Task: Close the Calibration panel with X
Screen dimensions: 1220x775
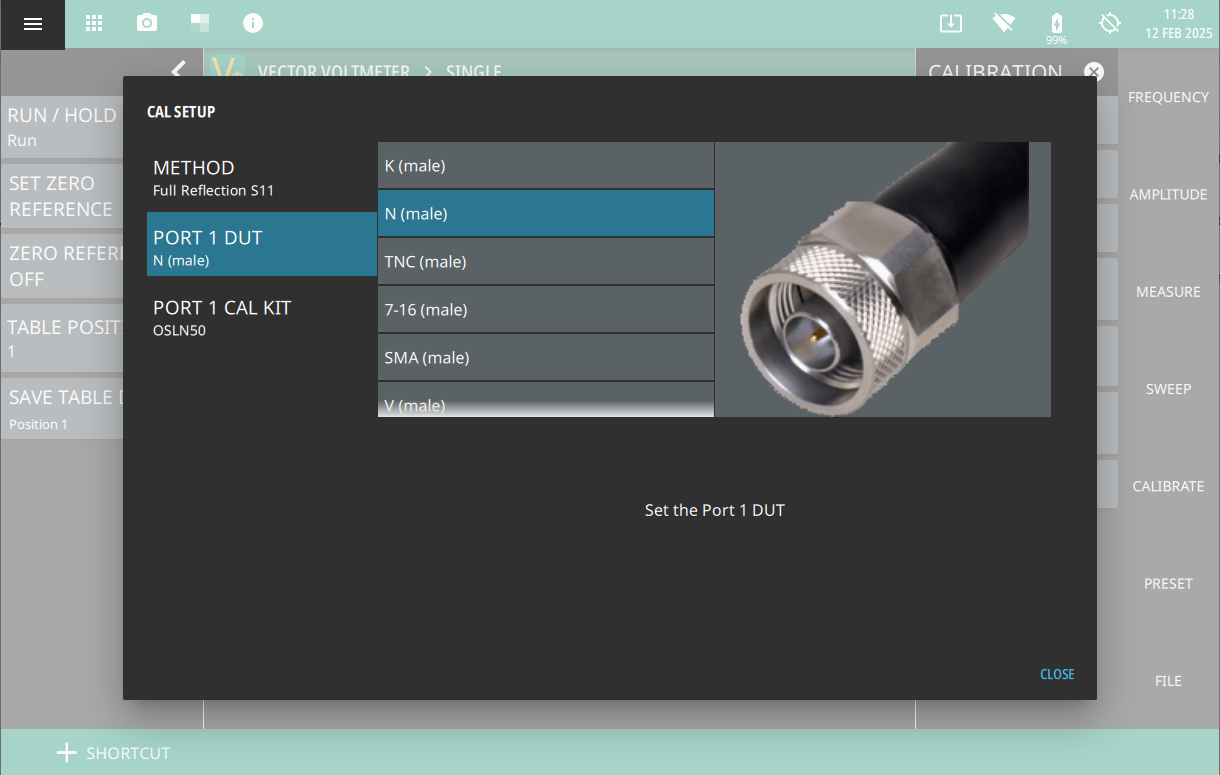Action: pos(1094,72)
